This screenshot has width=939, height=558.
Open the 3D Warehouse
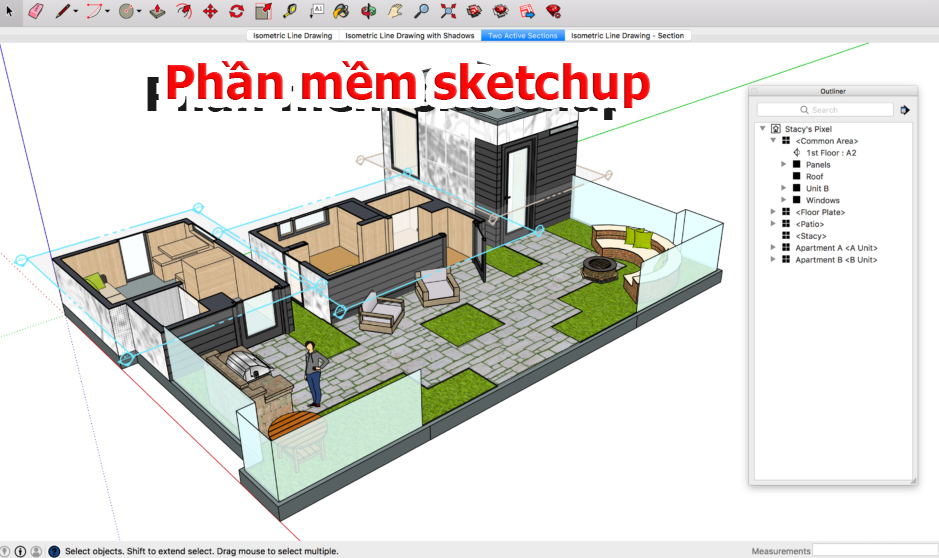[474, 11]
